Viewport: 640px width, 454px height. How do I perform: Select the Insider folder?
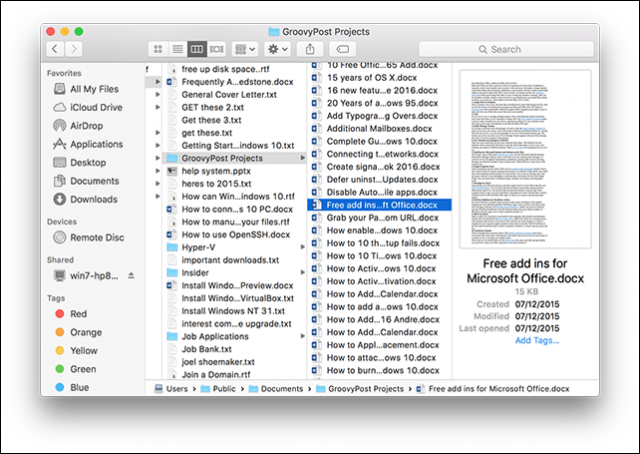235,272
